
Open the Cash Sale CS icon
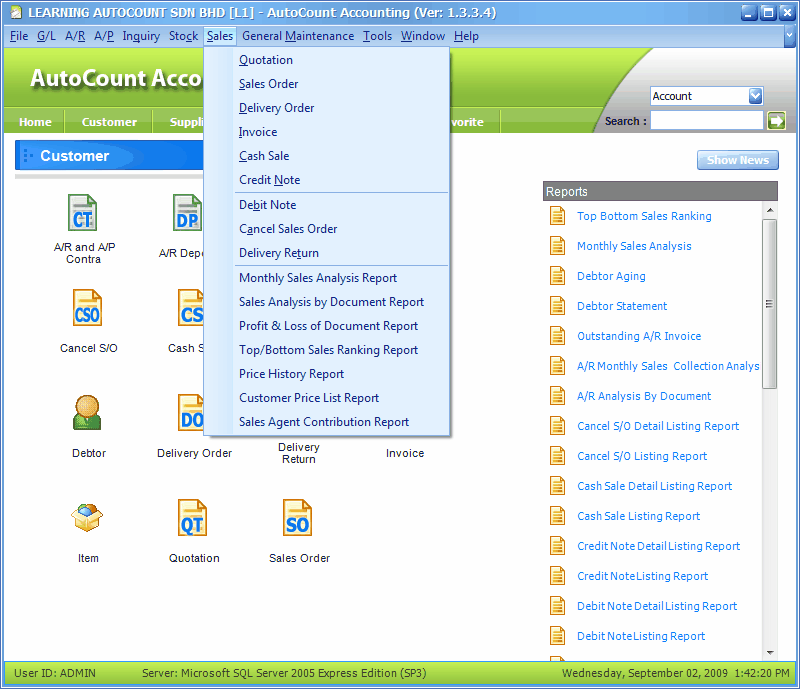tap(190, 308)
